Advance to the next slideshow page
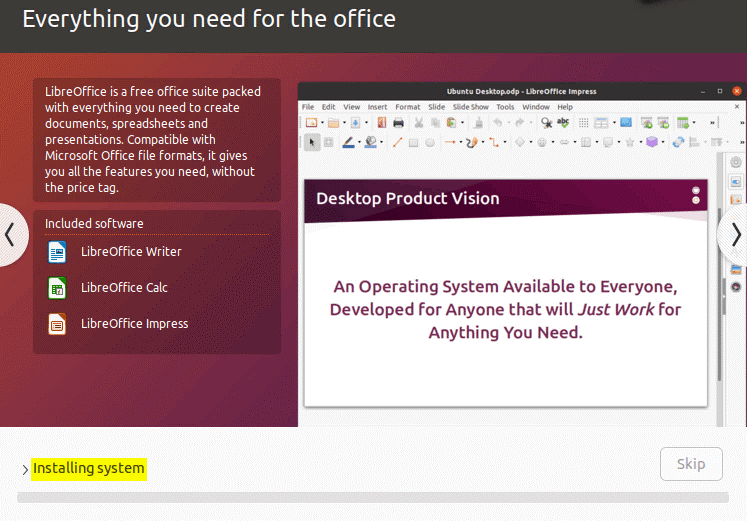This screenshot has height=521, width=747. tap(735, 235)
